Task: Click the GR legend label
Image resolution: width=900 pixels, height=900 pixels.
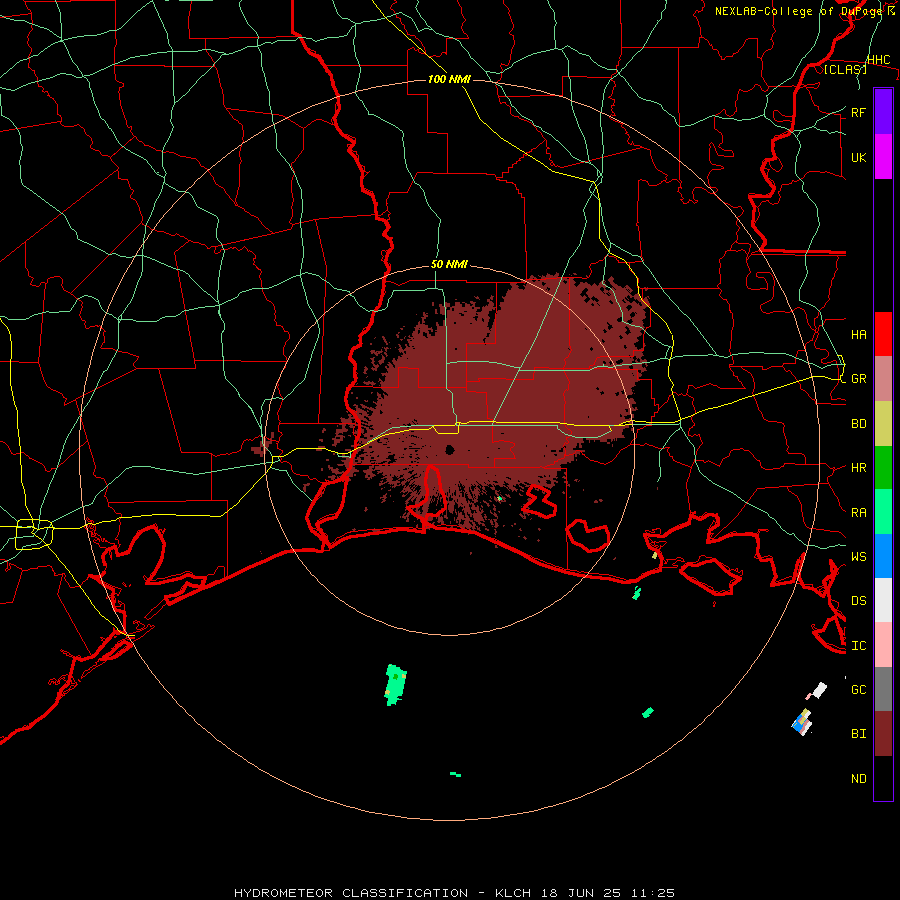Action: pos(858,379)
